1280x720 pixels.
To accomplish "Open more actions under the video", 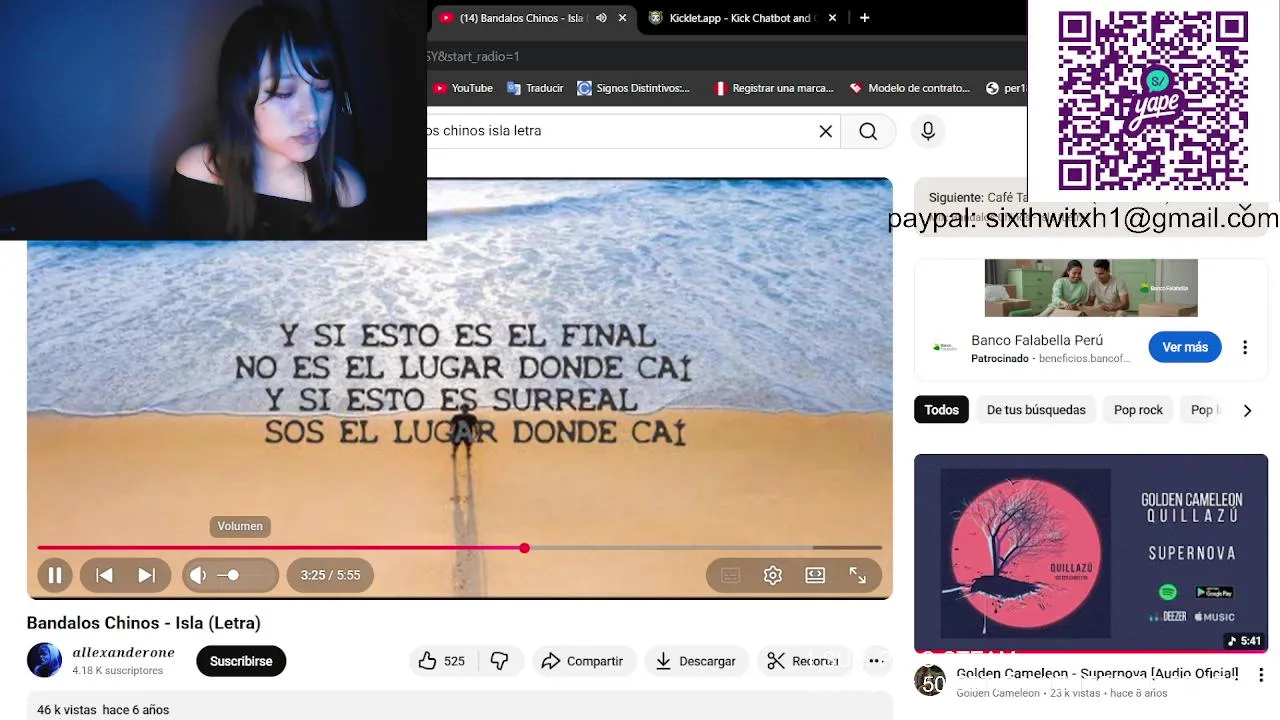I will (876, 661).
